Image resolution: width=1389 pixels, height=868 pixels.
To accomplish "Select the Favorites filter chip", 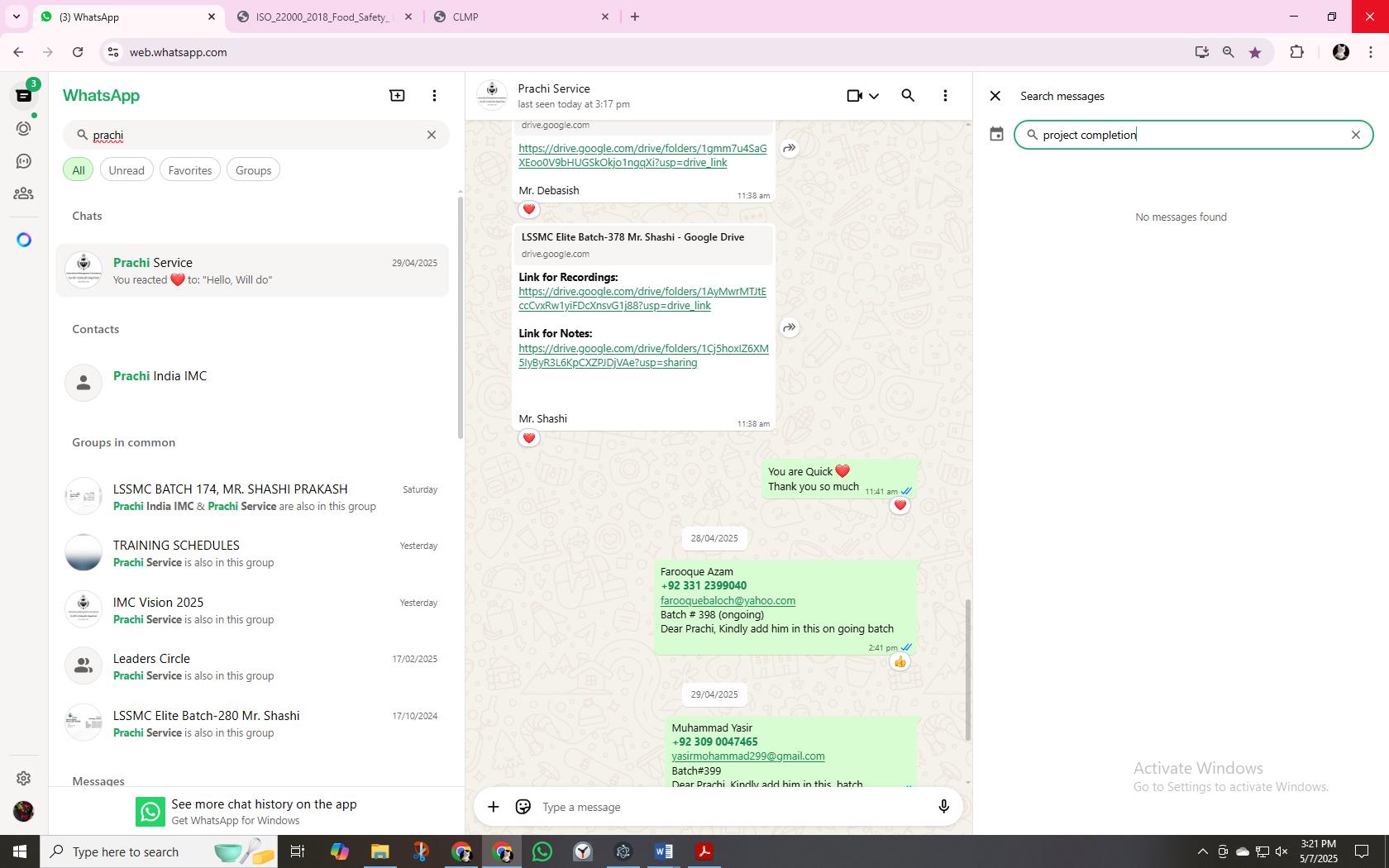I will tap(190, 170).
